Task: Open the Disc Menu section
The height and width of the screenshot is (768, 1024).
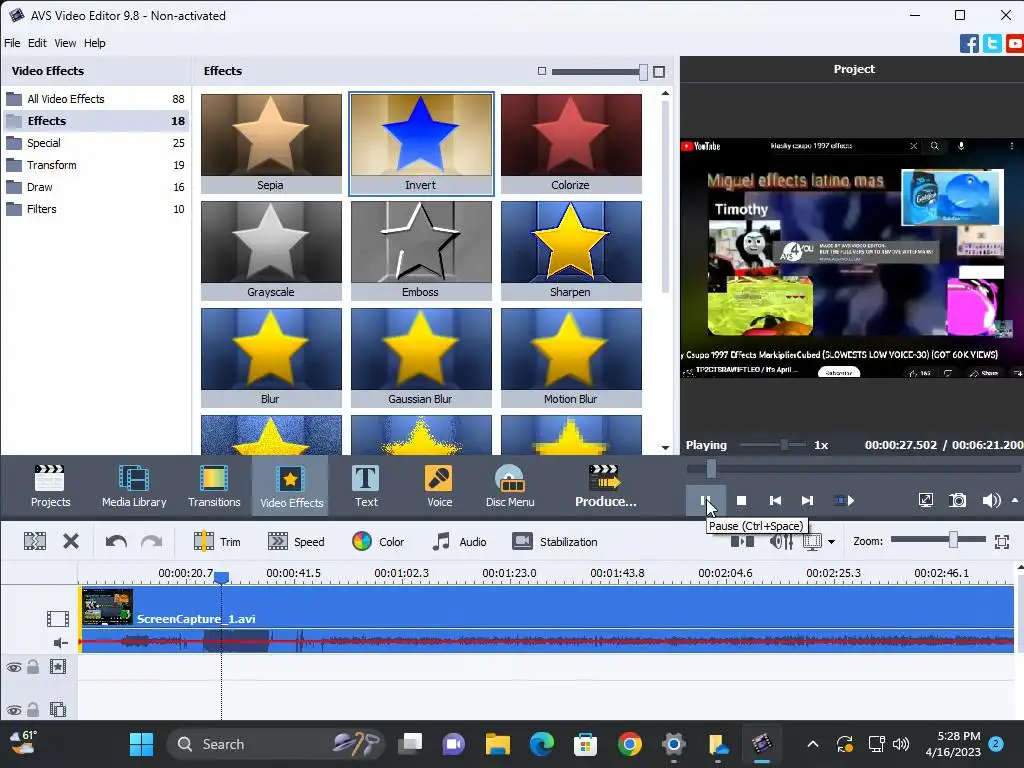Action: pos(509,486)
